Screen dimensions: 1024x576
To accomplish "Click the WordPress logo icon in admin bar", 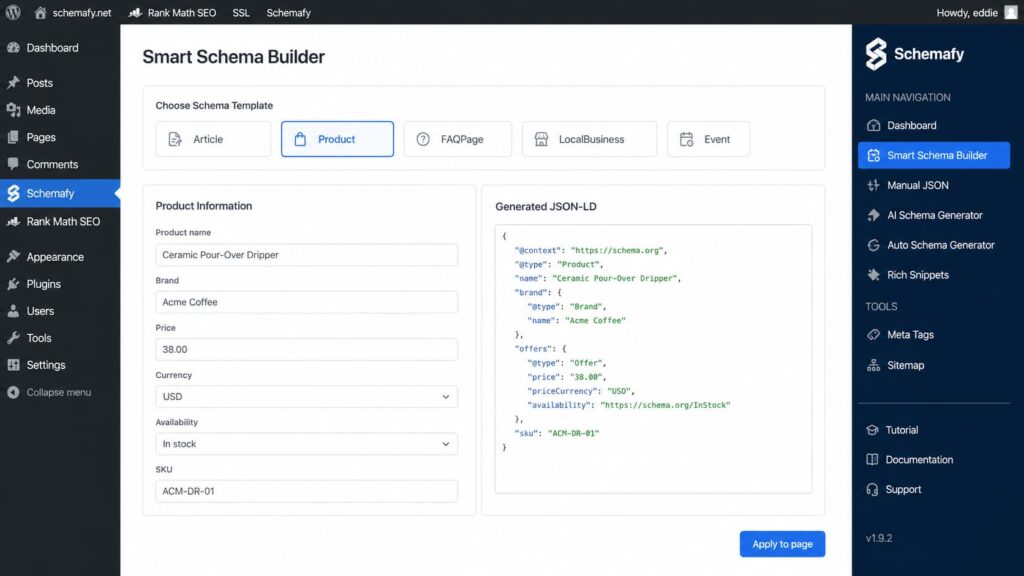I will 13,12.
